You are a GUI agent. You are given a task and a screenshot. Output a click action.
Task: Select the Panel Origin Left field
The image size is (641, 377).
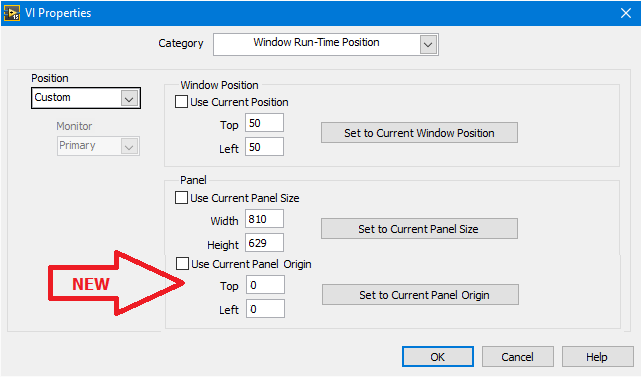click(265, 309)
